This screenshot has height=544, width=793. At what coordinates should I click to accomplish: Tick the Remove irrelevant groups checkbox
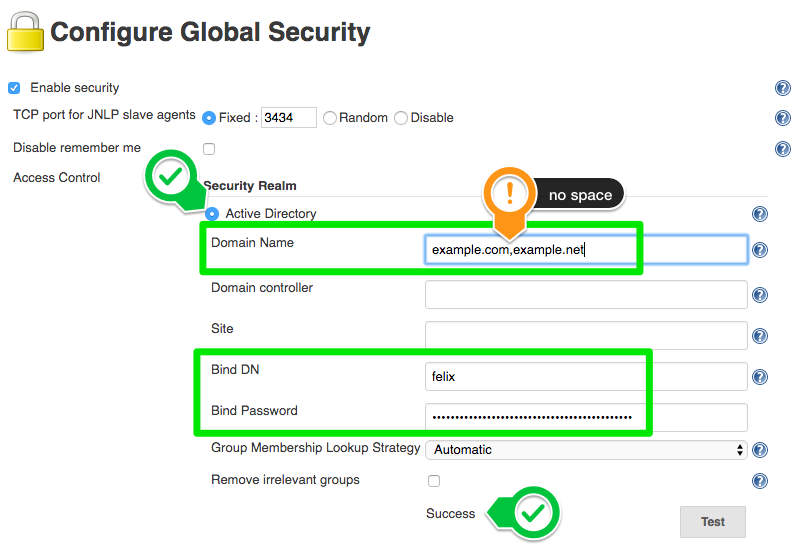pos(434,481)
